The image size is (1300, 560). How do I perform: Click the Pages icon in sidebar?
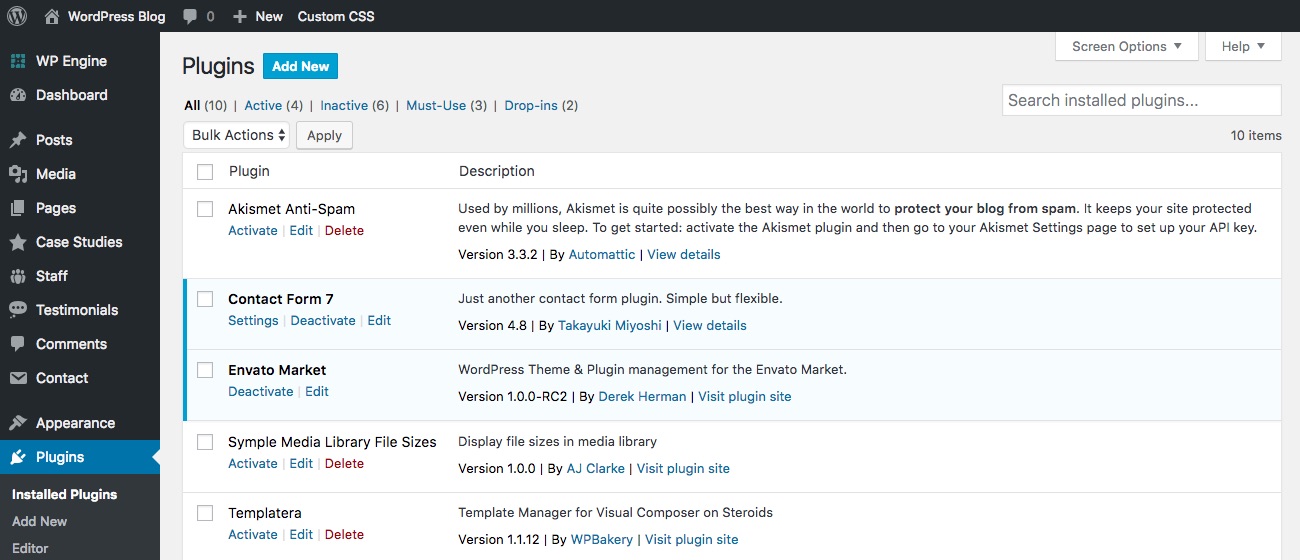[x=18, y=208]
